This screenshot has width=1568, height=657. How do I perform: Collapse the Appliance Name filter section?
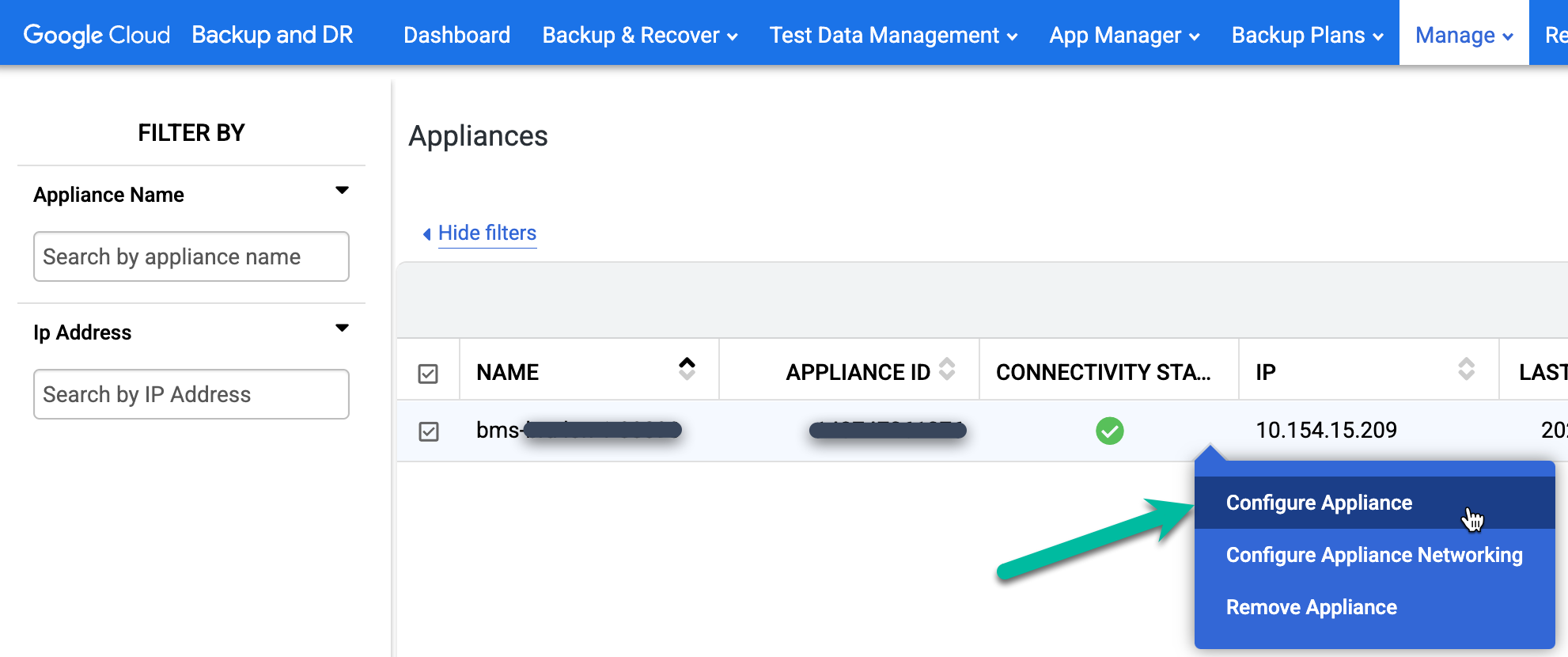tap(342, 191)
